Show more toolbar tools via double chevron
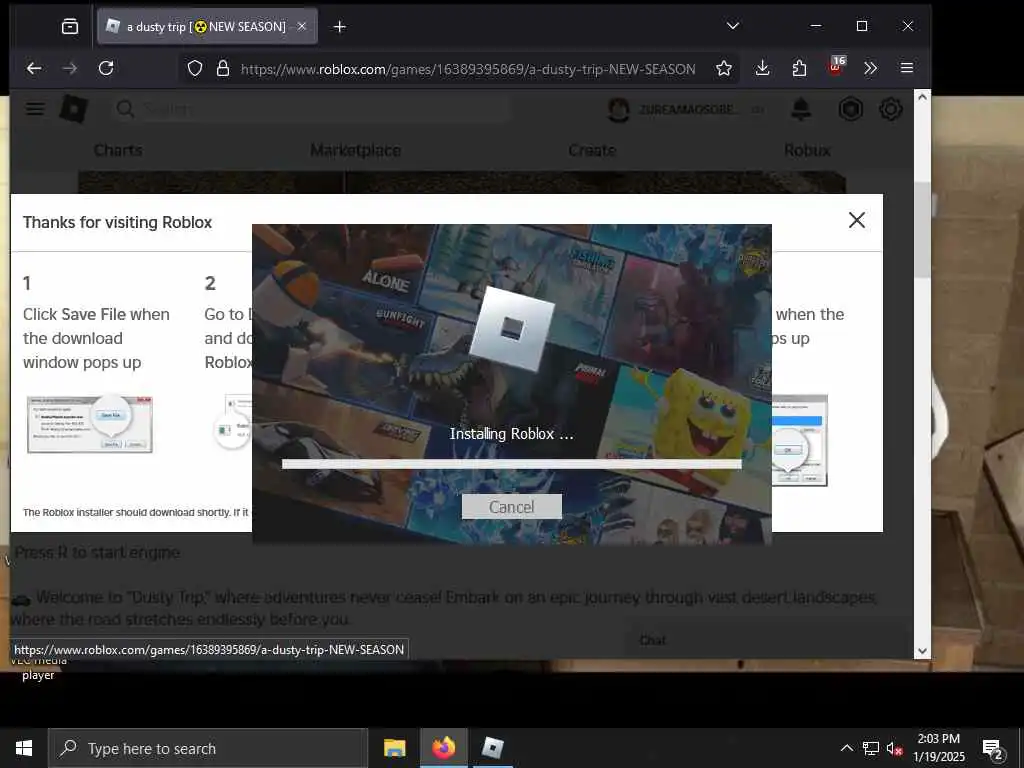The image size is (1024, 768). click(x=870, y=68)
